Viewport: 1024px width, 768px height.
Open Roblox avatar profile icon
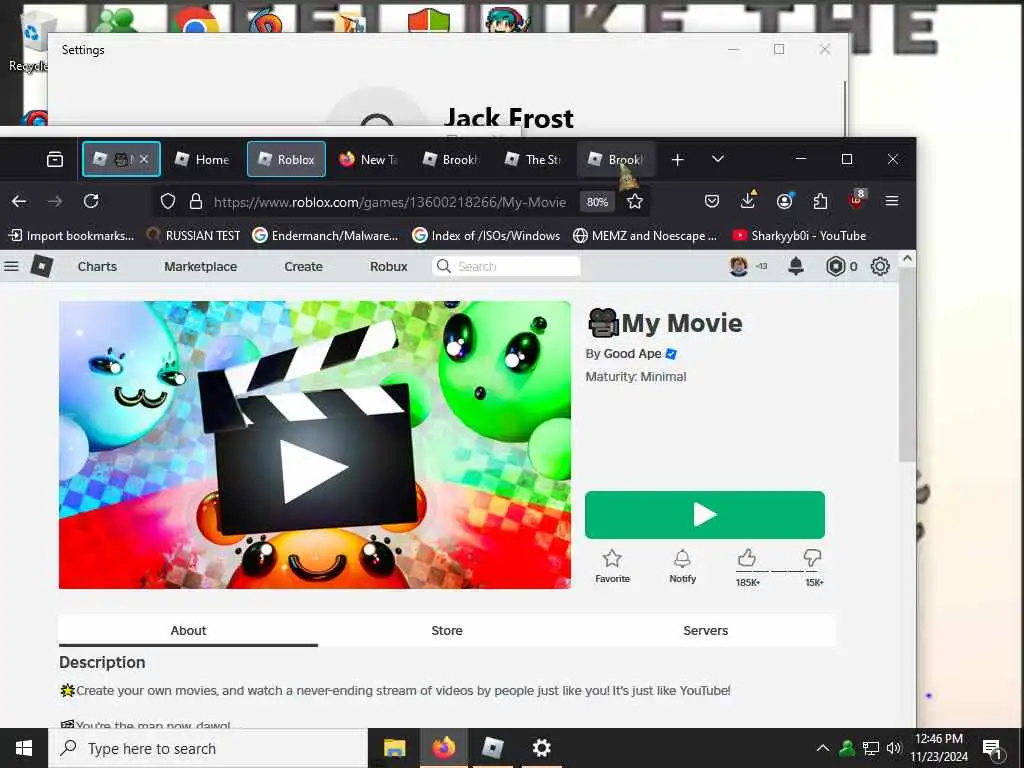(x=739, y=266)
